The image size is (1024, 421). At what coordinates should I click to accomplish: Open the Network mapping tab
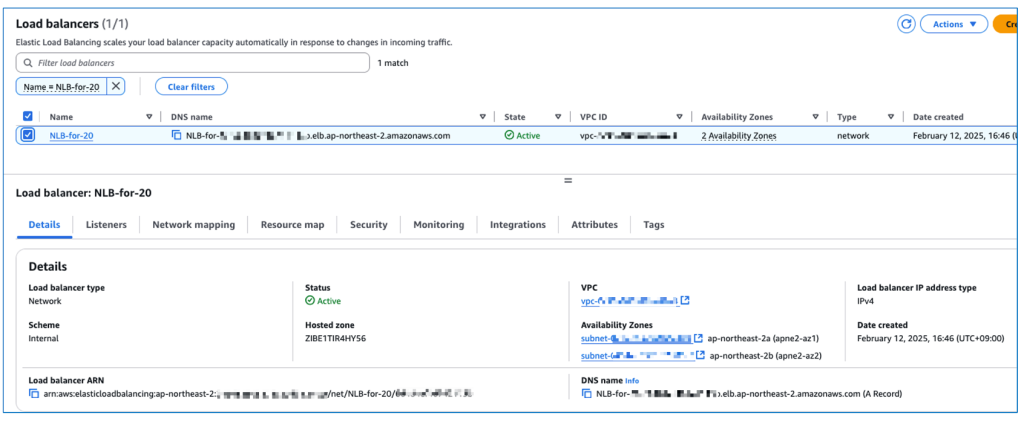[x=193, y=225]
